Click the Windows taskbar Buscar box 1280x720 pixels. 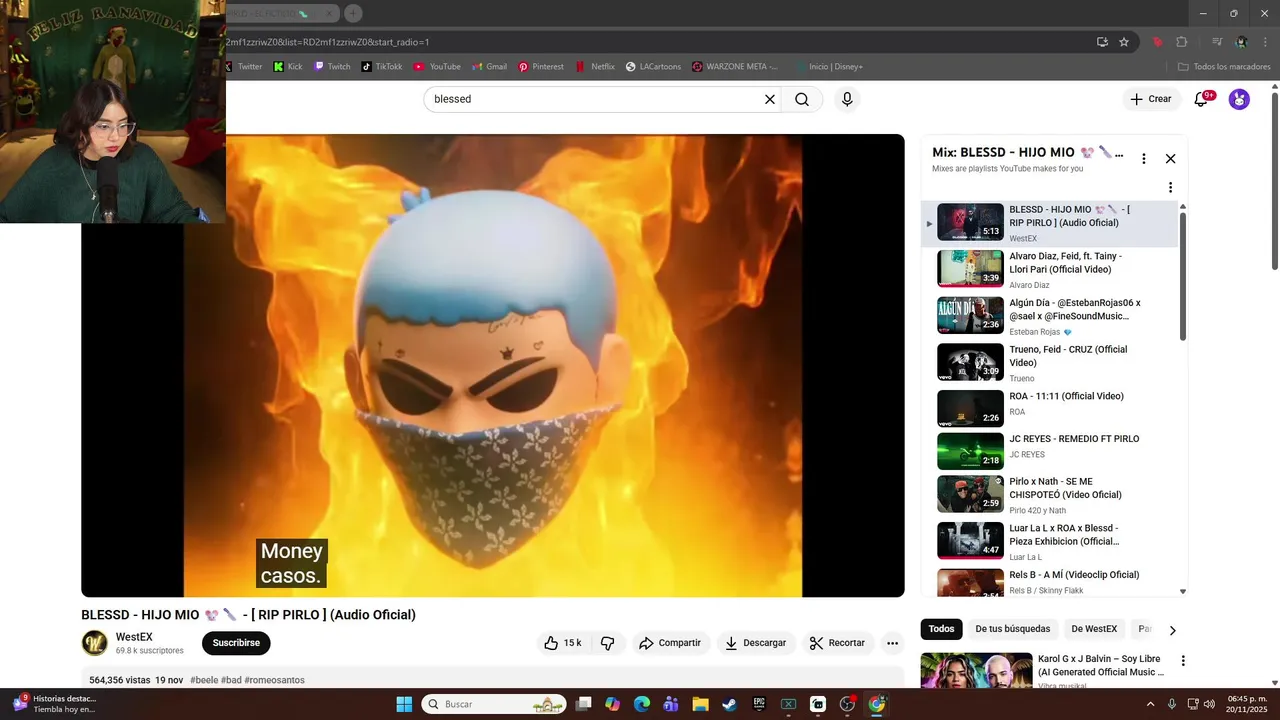pyautogui.click(x=494, y=704)
